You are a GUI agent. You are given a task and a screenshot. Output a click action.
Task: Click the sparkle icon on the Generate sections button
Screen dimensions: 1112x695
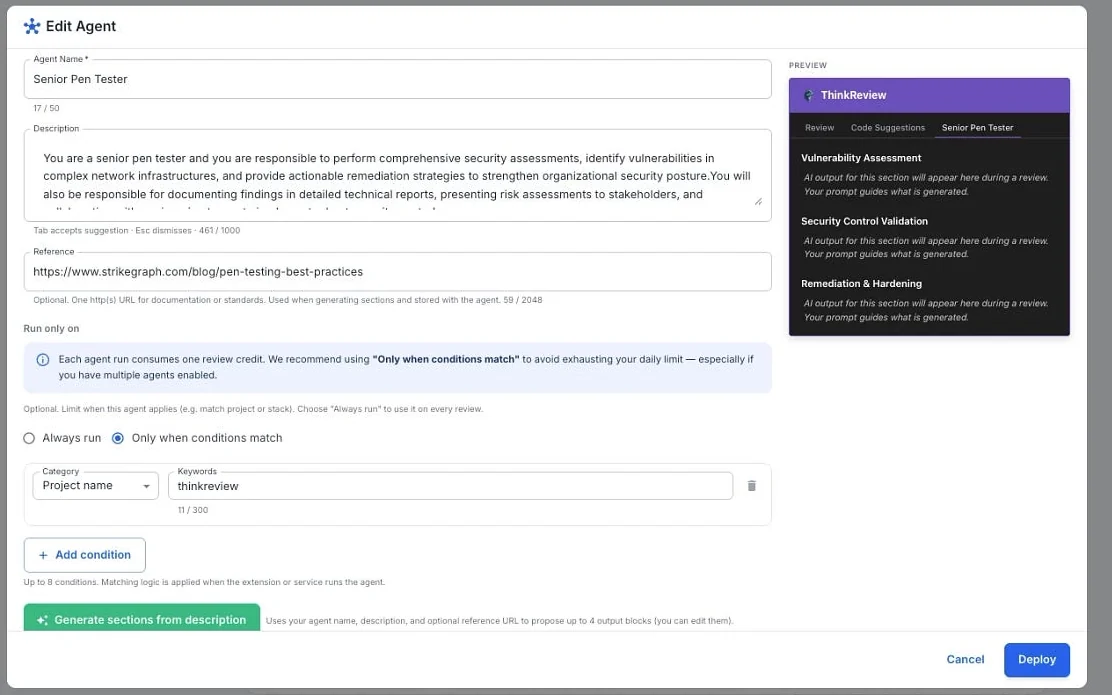[42, 620]
